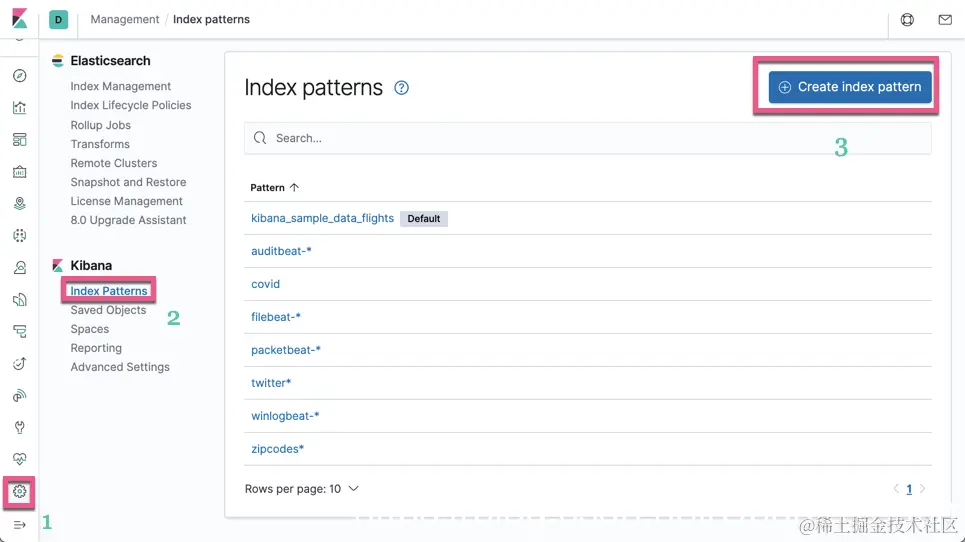The width and height of the screenshot is (965, 542).
Task: Open Rollup Jobs menu item
Action: click(100, 125)
